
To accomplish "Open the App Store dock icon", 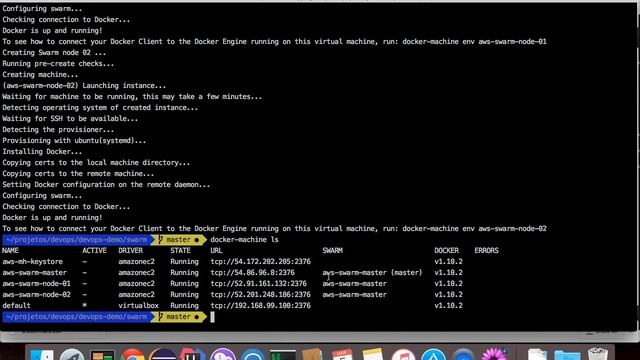I will pos(433,355).
